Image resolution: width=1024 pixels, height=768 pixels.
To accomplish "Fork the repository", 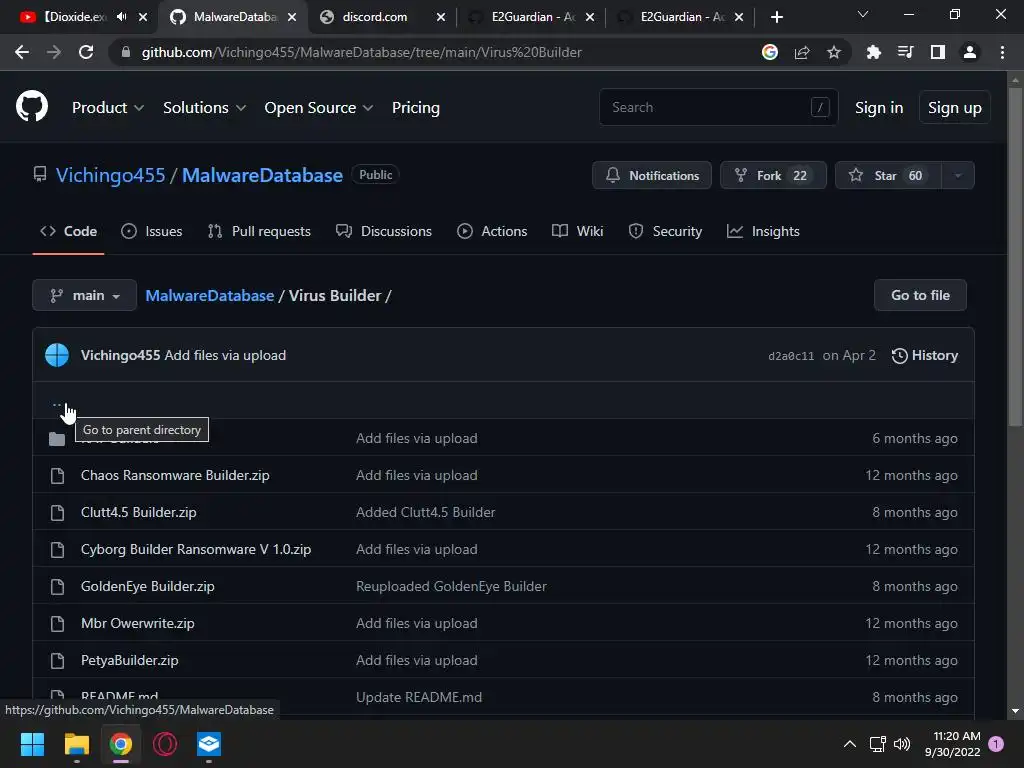I will pyautogui.click(x=773, y=175).
